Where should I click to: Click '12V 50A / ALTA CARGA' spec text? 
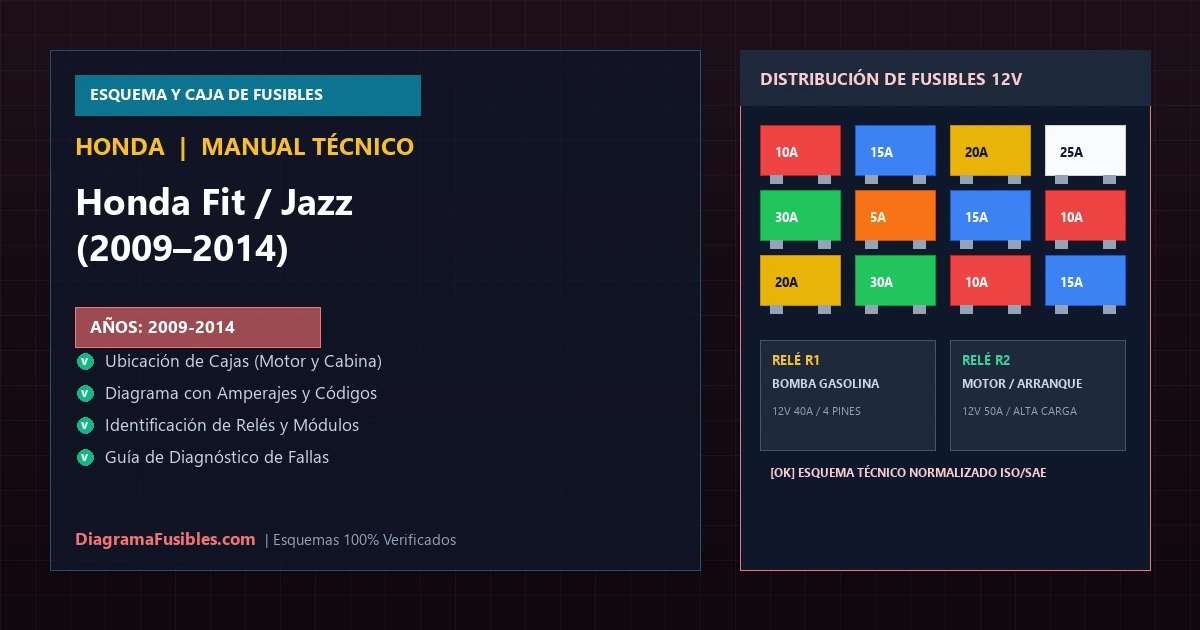point(1019,411)
